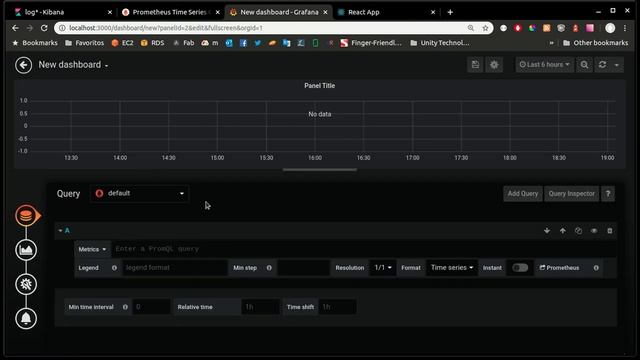Open dashboard settings gear icon
640x360 pixels.
click(x=494, y=64)
